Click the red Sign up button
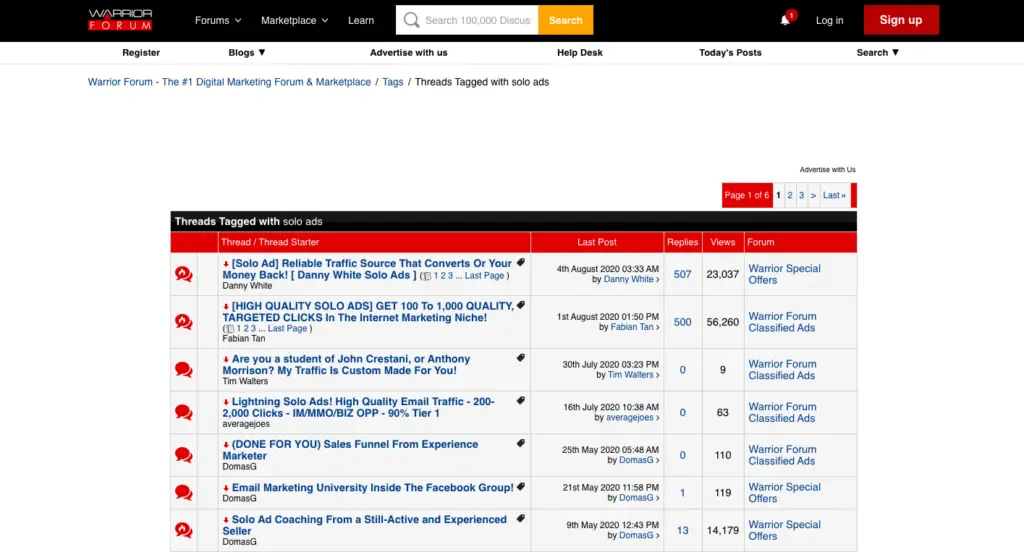Image resolution: width=1024 pixels, height=552 pixels. pyautogui.click(x=901, y=20)
